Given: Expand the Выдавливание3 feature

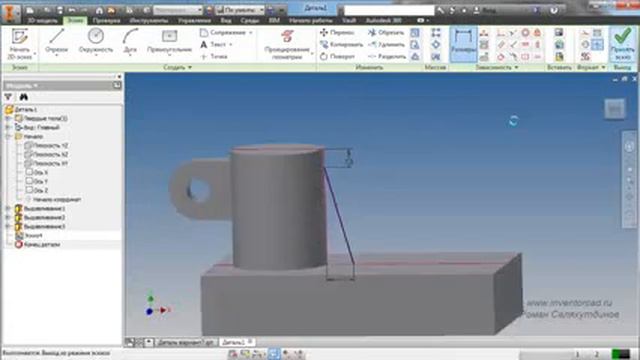Looking at the screenshot, I should (x=8, y=227).
